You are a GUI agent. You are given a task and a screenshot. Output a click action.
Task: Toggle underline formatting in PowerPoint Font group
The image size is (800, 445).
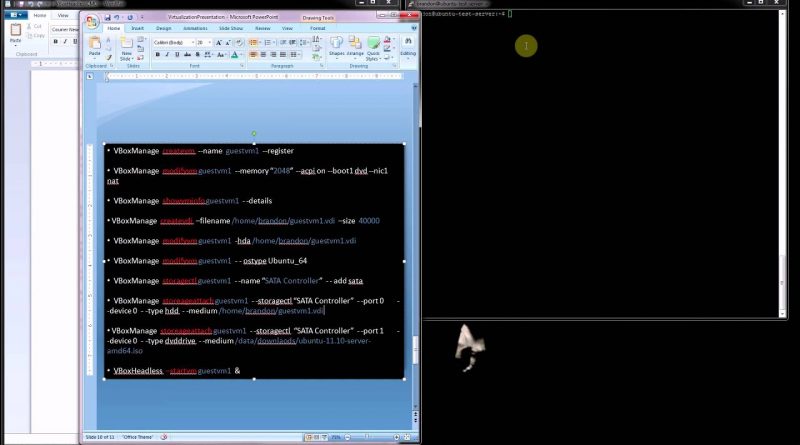(x=177, y=54)
